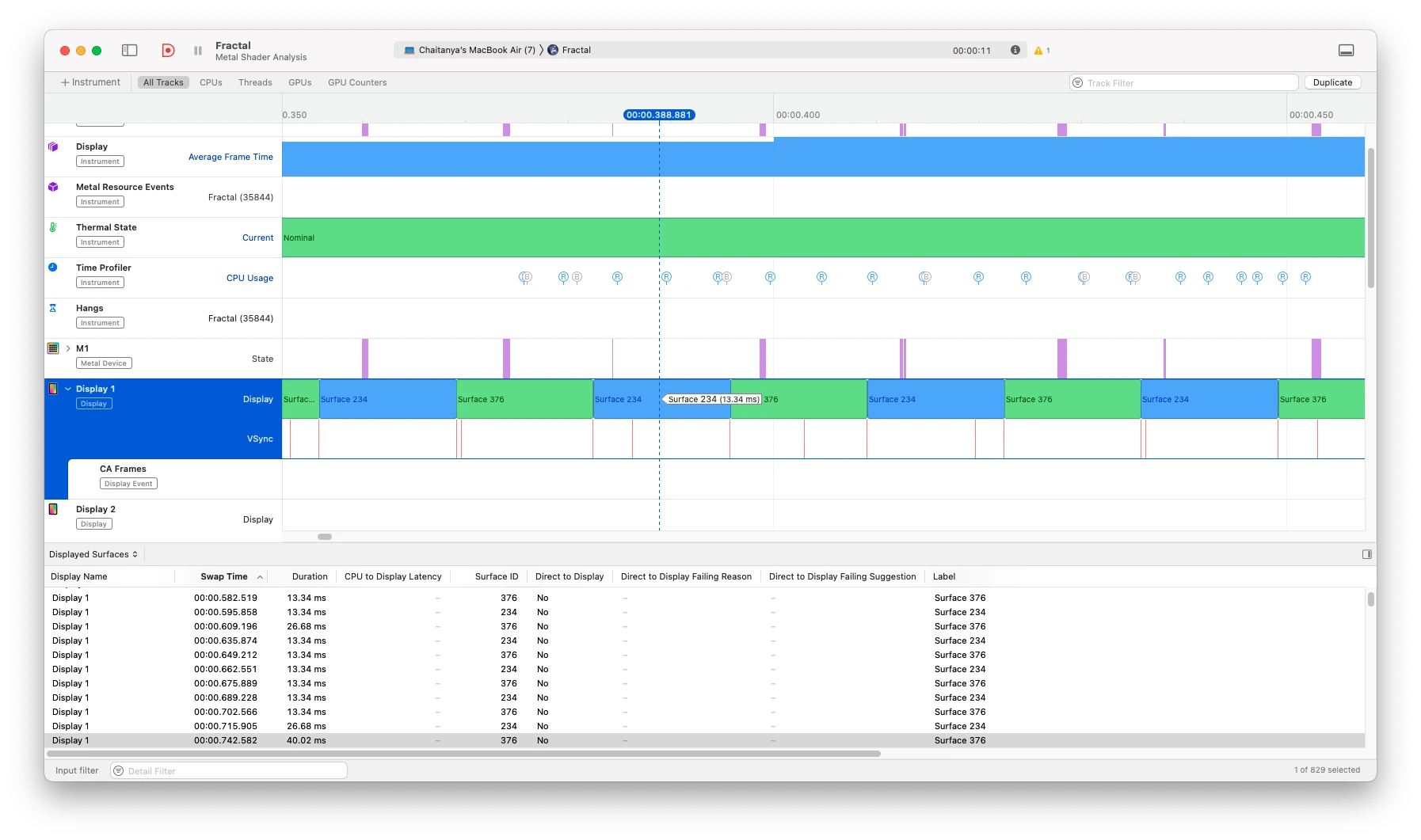Select the Hangs hourglass icon
This screenshot has width=1421, height=840.
[53, 308]
